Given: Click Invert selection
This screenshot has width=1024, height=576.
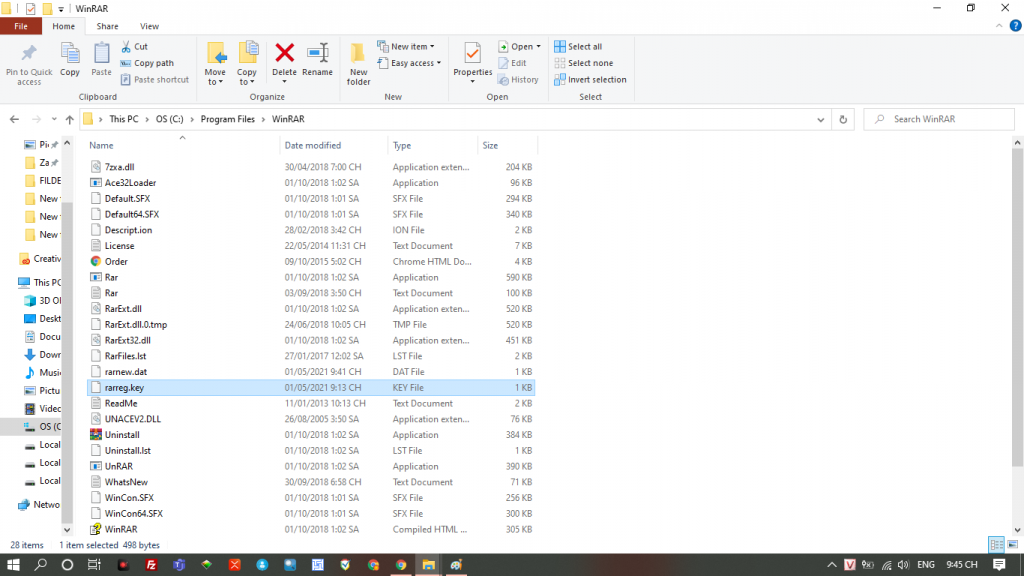Looking at the screenshot, I should (x=590, y=80).
